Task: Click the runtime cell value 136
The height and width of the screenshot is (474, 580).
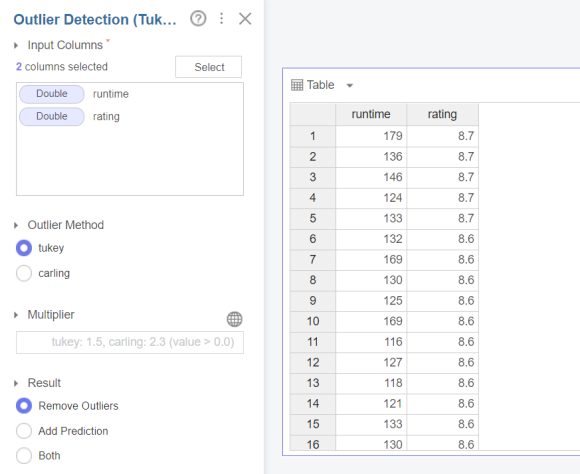Action: [x=371, y=157]
